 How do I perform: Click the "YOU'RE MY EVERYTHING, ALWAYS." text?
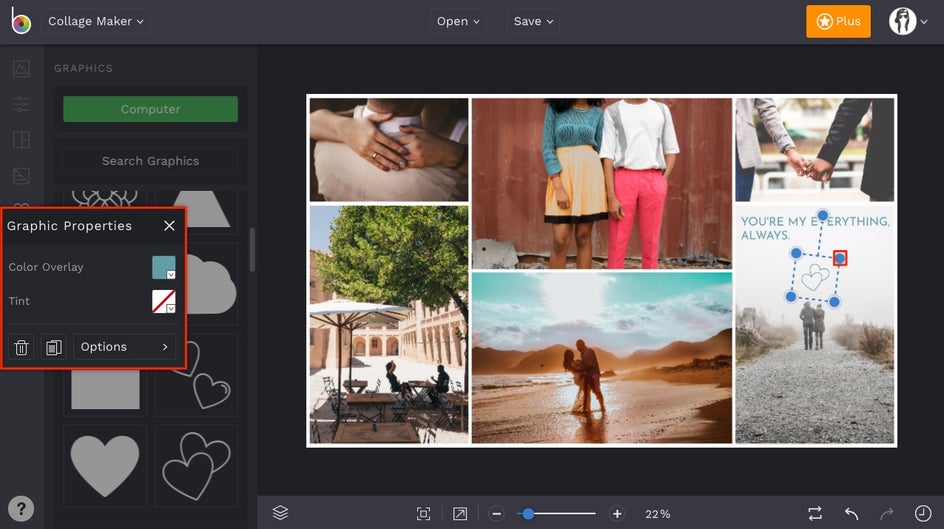pos(815,228)
